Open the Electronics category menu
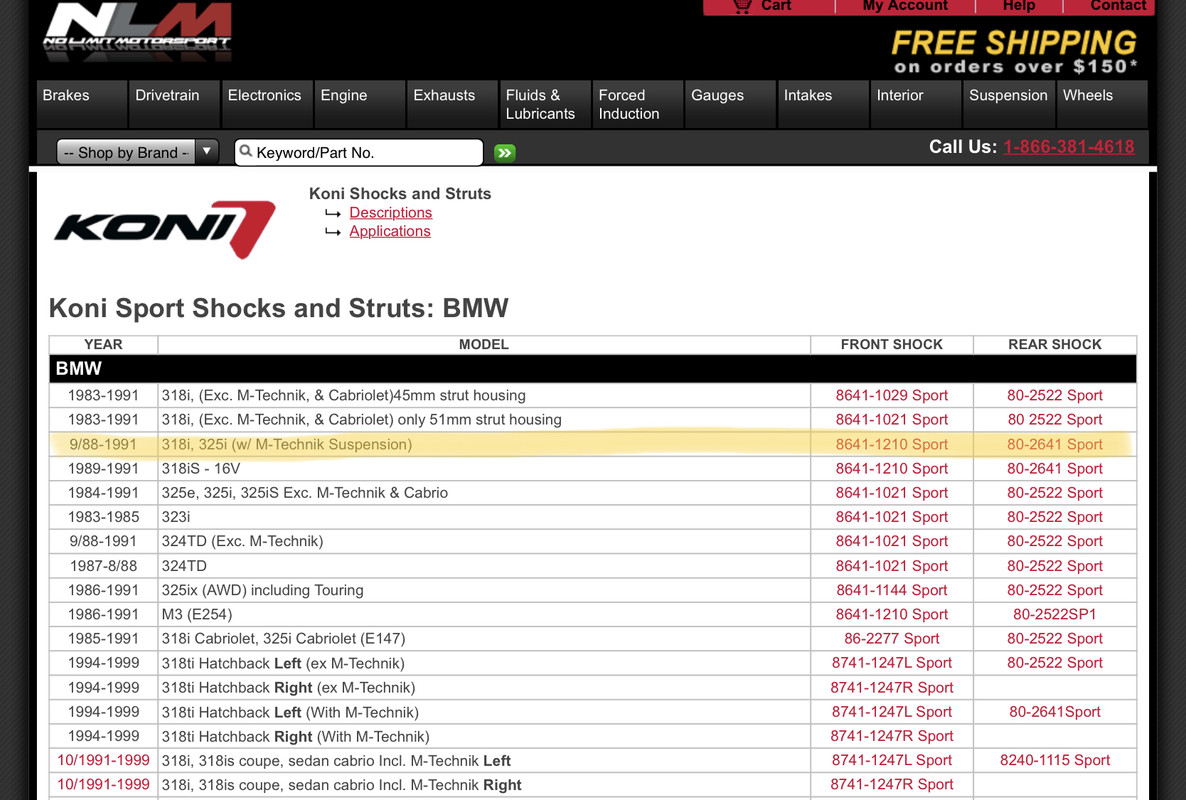This screenshot has height=800, width=1186. [x=267, y=104]
